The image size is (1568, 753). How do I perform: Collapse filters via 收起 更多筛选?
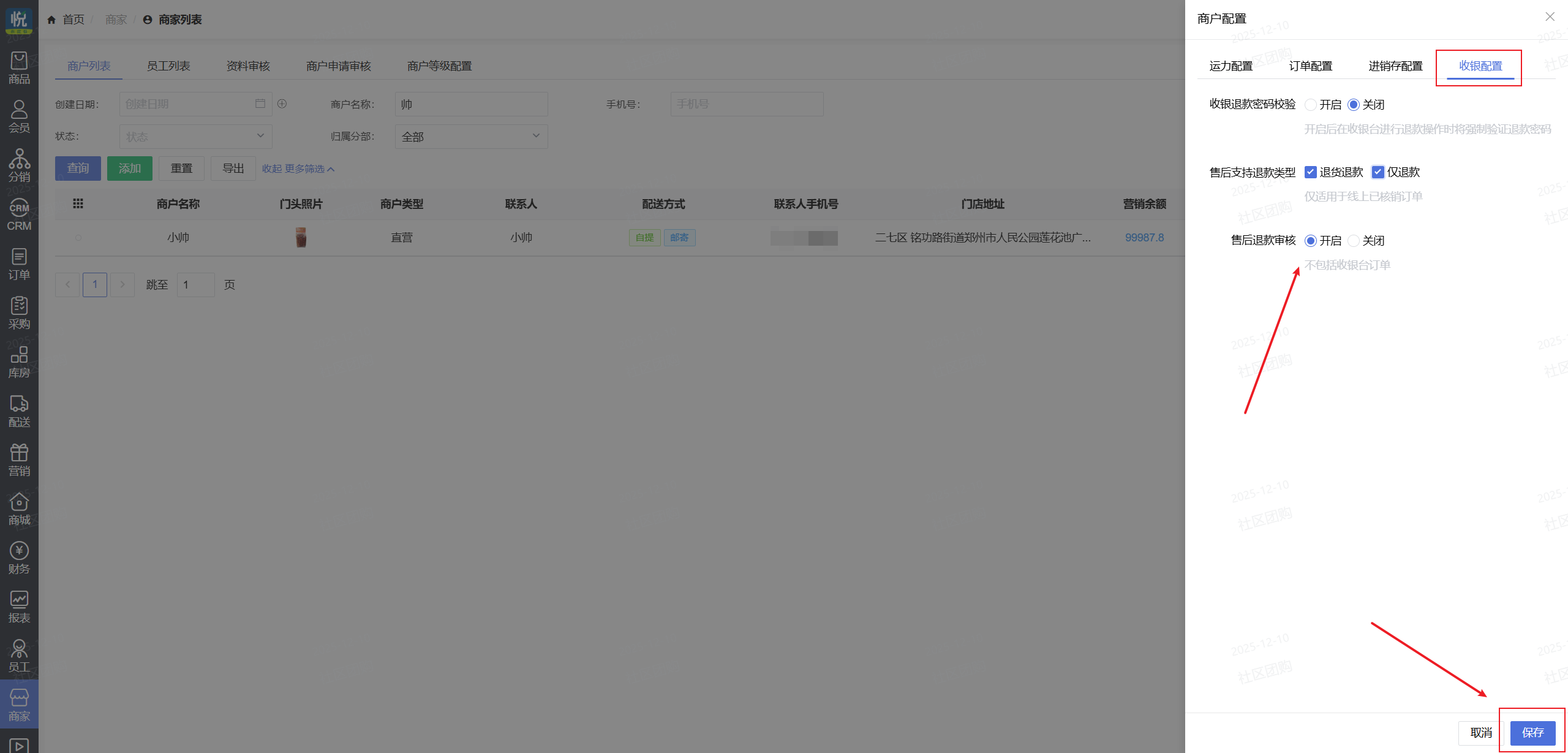[298, 168]
